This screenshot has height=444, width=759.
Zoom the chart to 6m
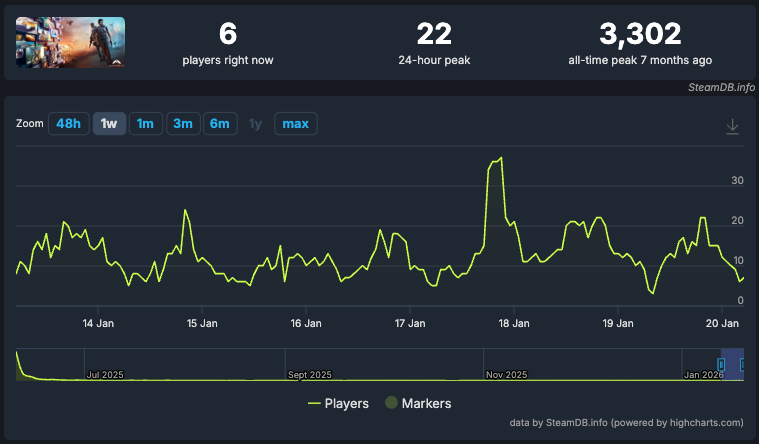(218, 124)
